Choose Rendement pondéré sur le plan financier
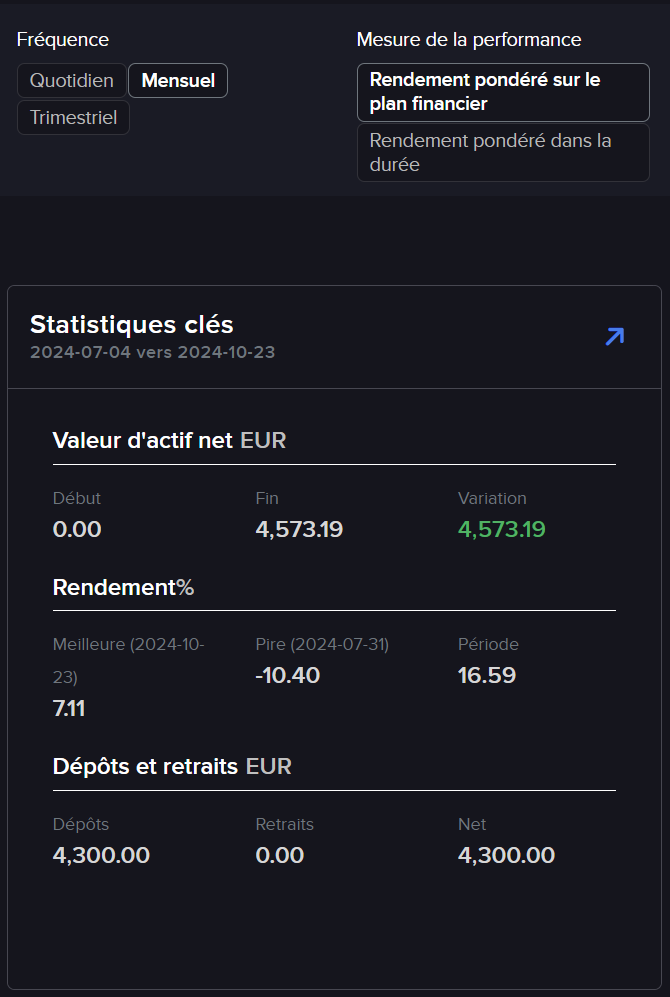670x997 pixels. 503,92
